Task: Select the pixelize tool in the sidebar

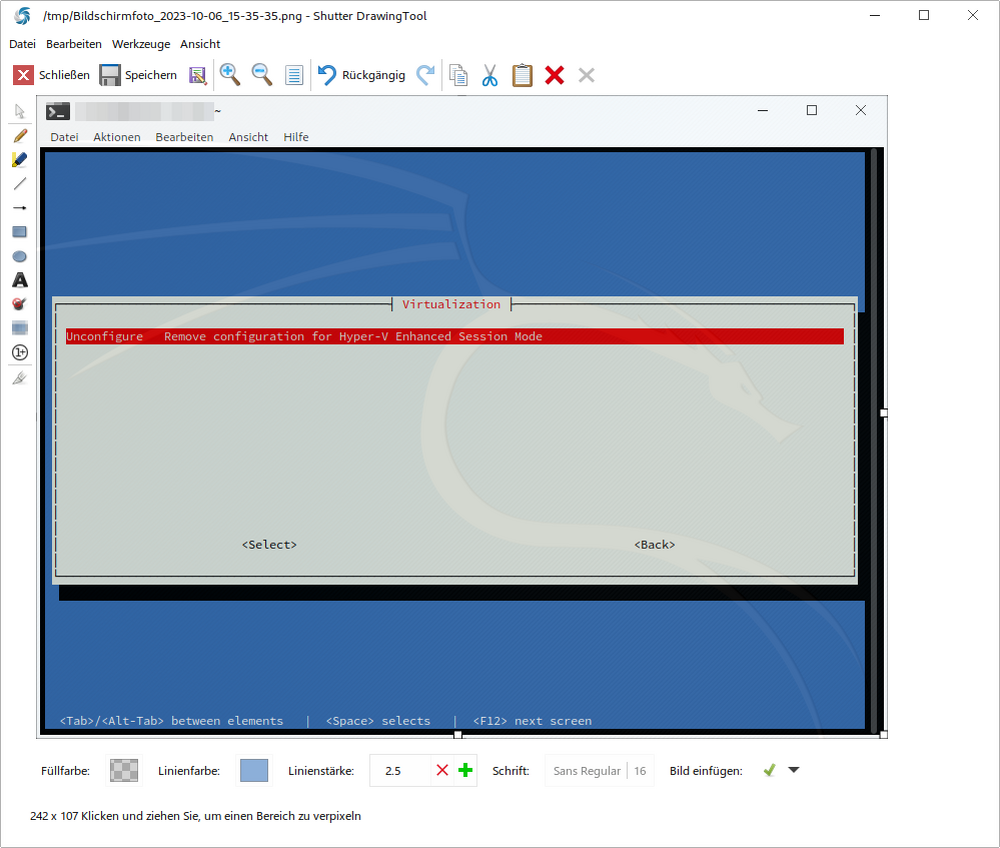Action: 20,328
